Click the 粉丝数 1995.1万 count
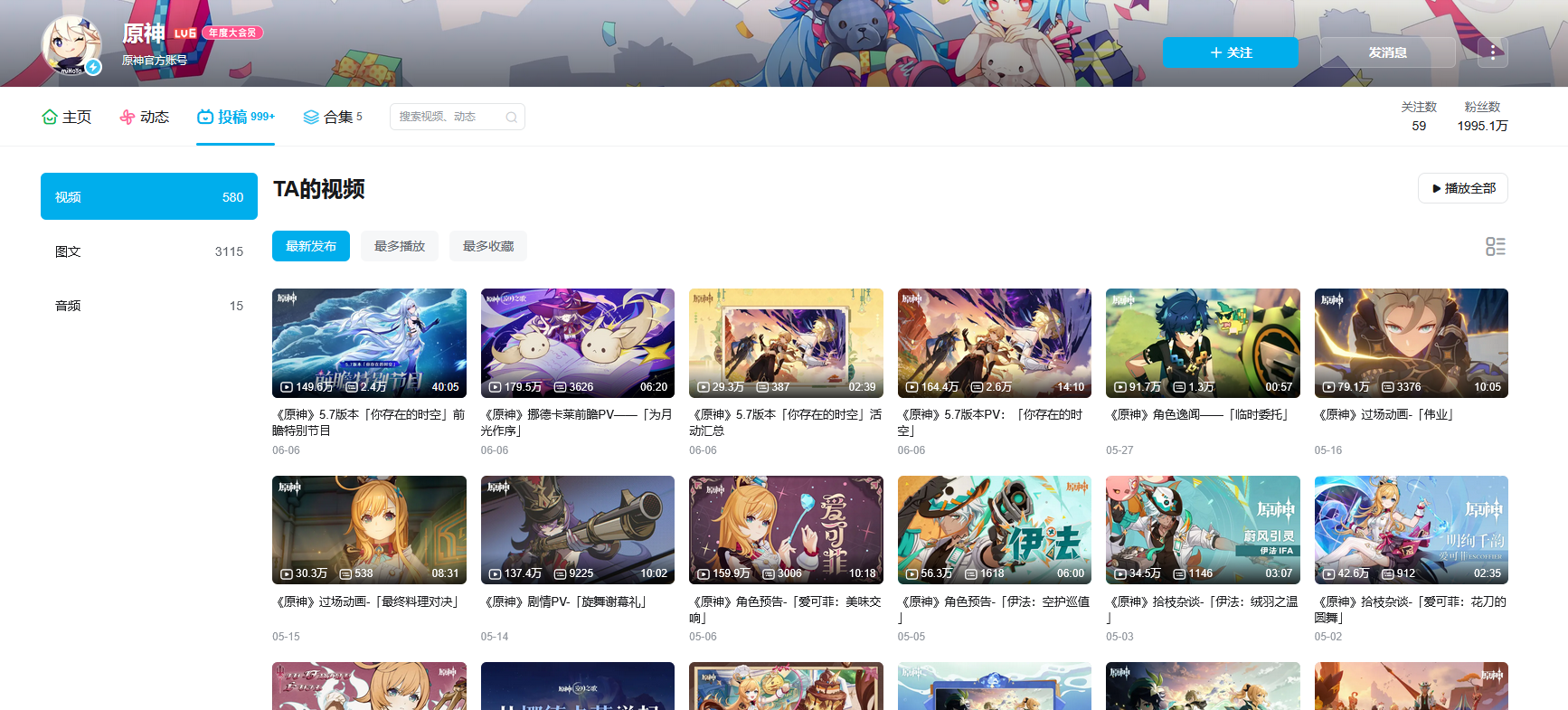The image size is (1568, 710). pyautogui.click(x=1482, y=117)
